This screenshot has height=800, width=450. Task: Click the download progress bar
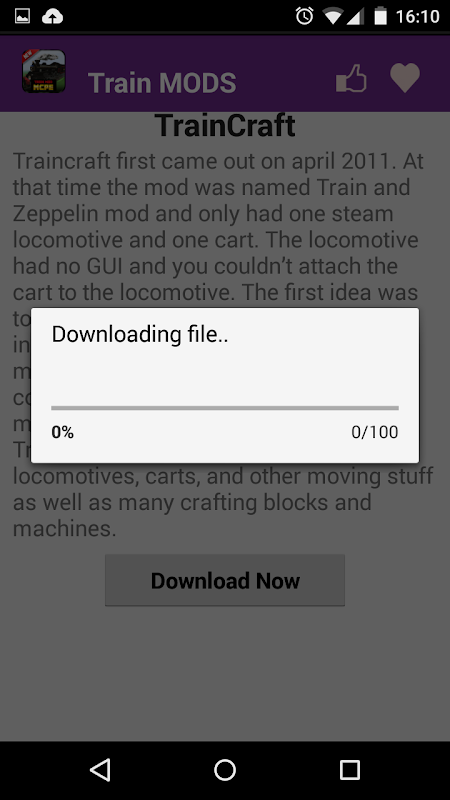[225, 408]
